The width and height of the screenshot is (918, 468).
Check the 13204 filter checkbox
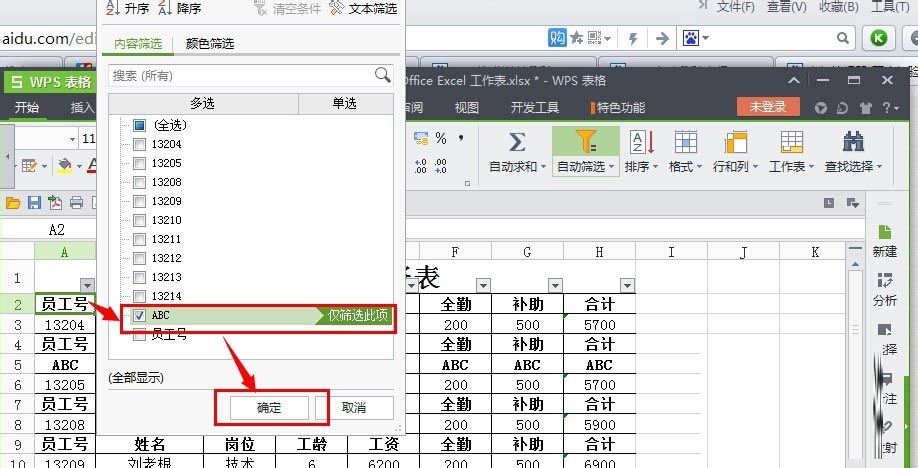139,145
